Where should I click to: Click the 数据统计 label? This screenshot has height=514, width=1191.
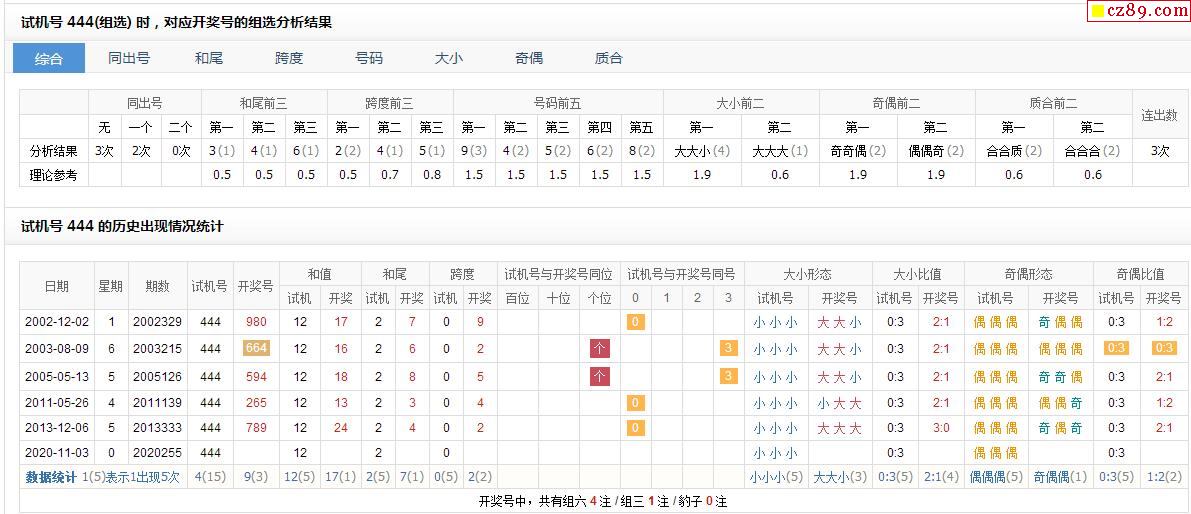tap(51, 478)
